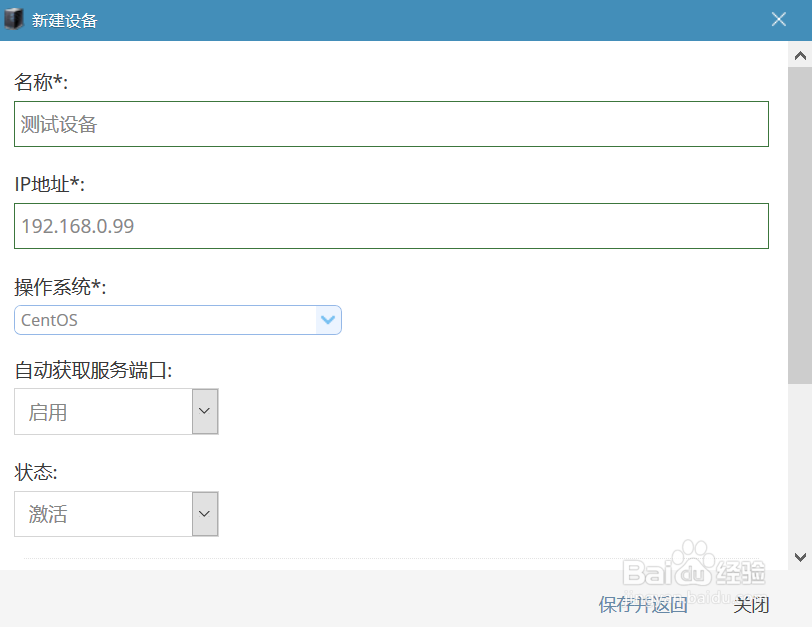Viewport: 812px width, 627px height.
Task: Click the 操作系统*: label
Action: [x=60, y=287]
